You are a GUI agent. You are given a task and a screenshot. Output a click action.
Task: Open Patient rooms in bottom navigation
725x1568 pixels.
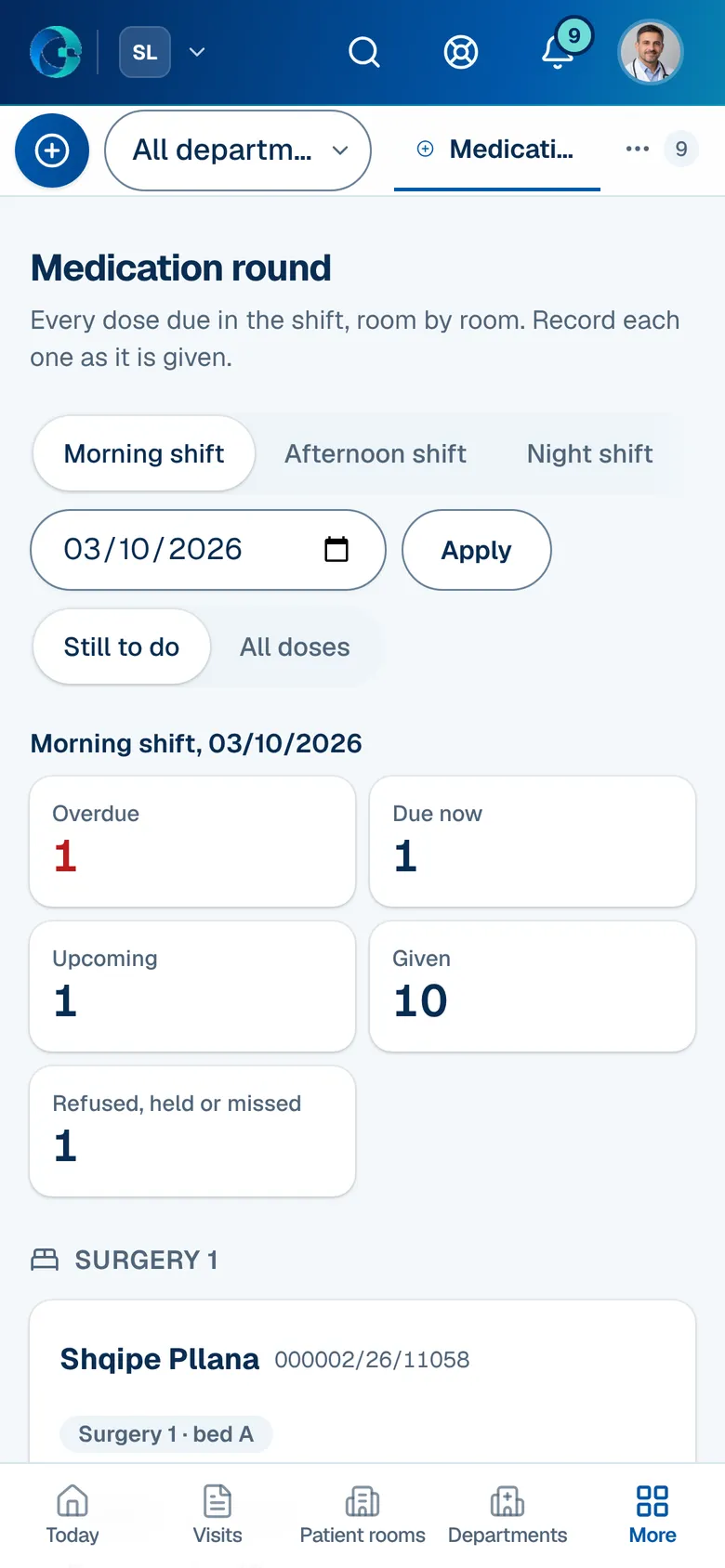[362, 1515]
